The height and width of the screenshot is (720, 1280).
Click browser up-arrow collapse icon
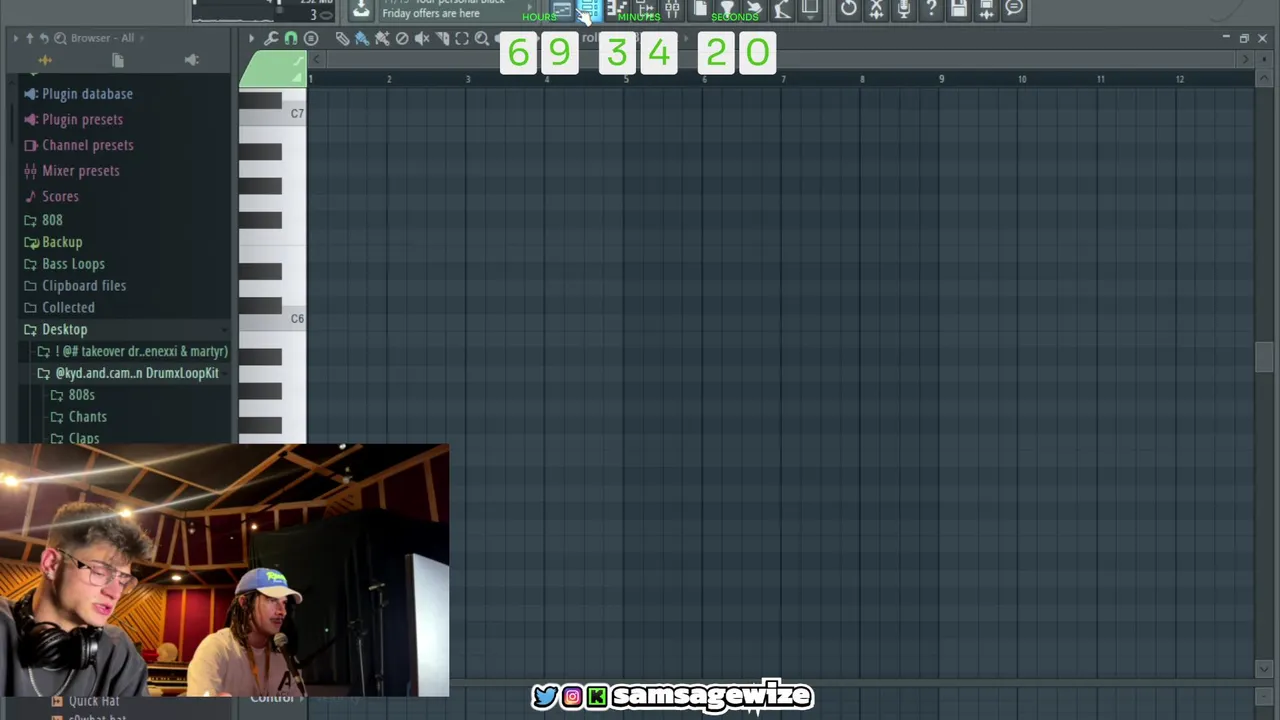[x=29, y=38]
